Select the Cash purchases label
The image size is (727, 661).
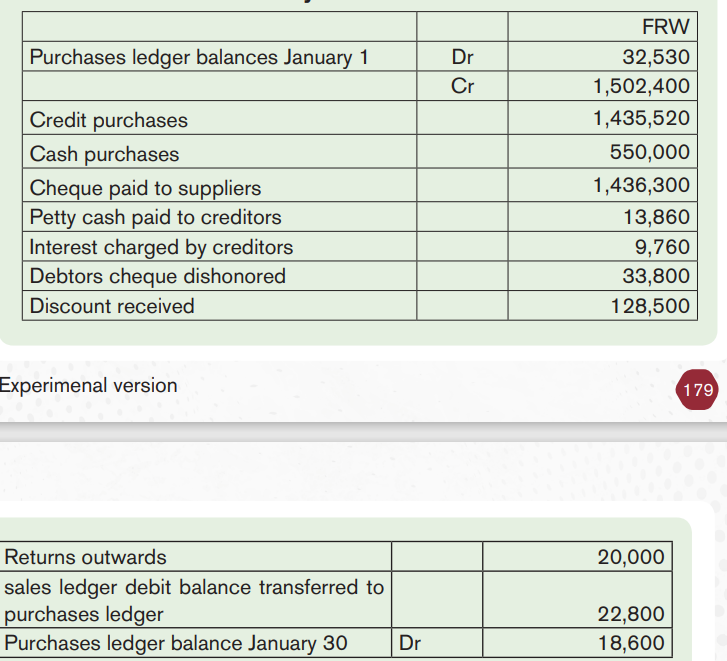[x=104, y=154]
